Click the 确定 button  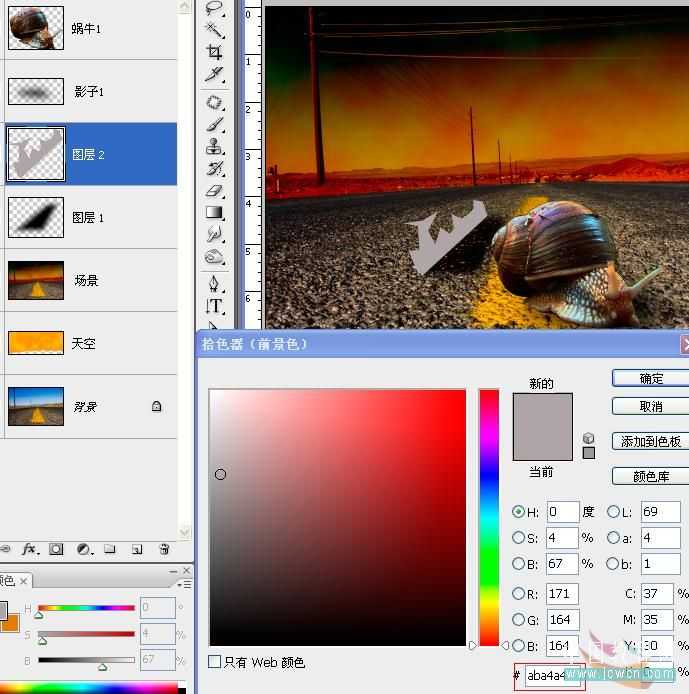coord(651,378)
